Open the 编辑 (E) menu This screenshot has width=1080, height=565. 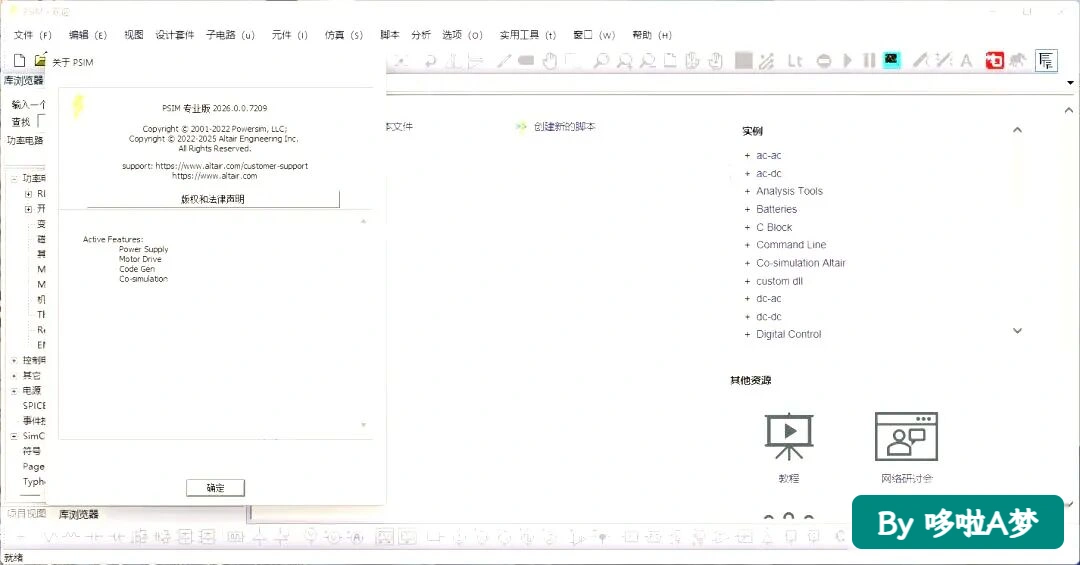[87, 35]
